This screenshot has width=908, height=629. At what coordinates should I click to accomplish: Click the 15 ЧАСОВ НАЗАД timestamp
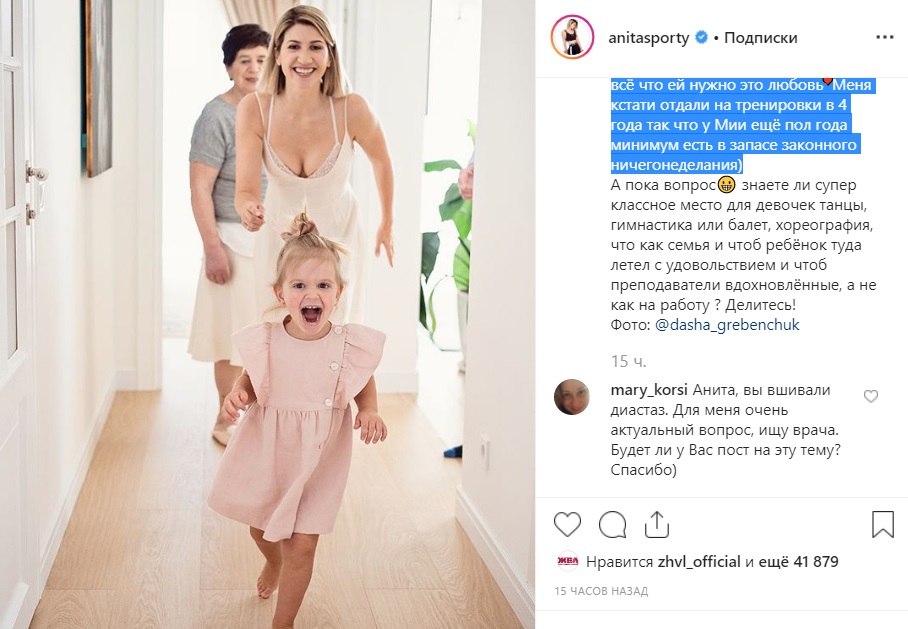pos(601,591)
